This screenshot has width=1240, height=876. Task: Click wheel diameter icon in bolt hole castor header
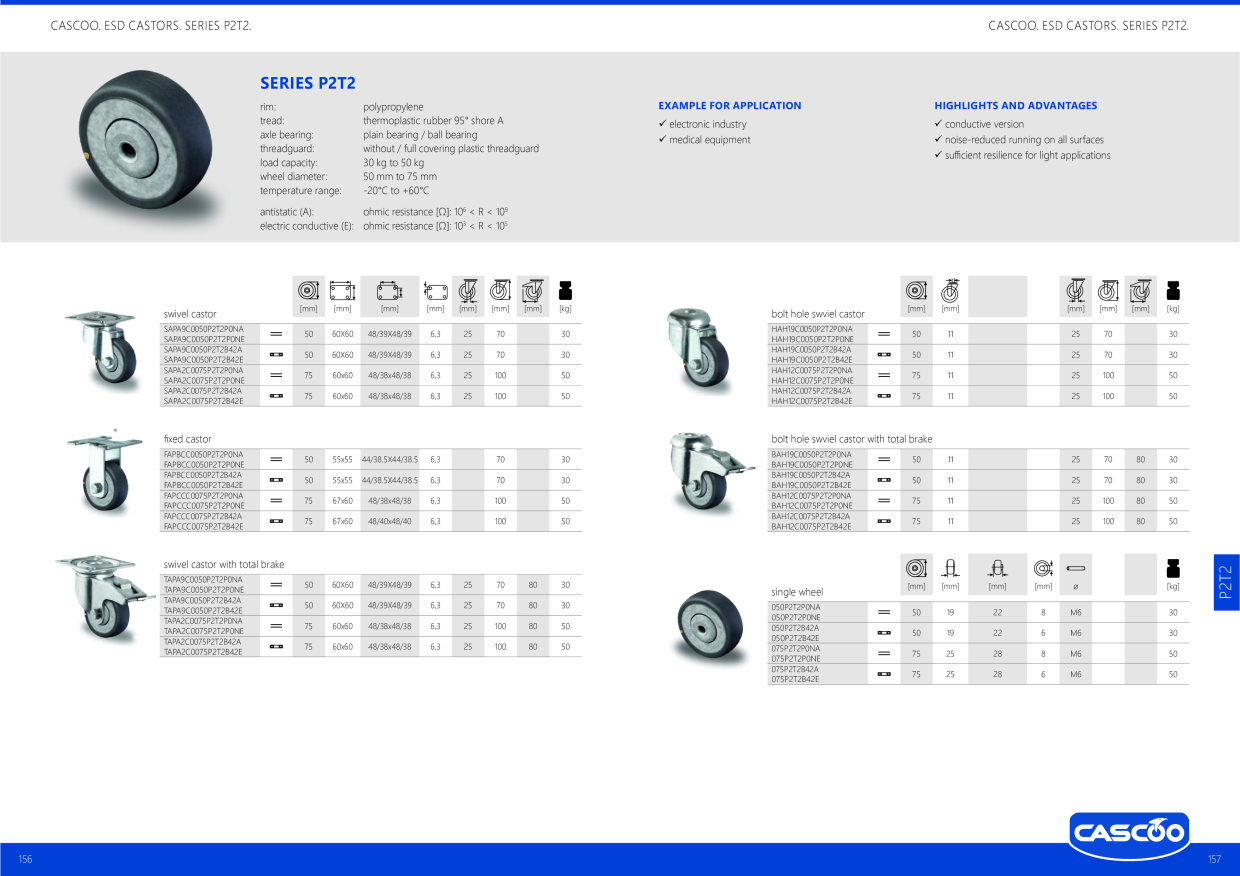916,290
